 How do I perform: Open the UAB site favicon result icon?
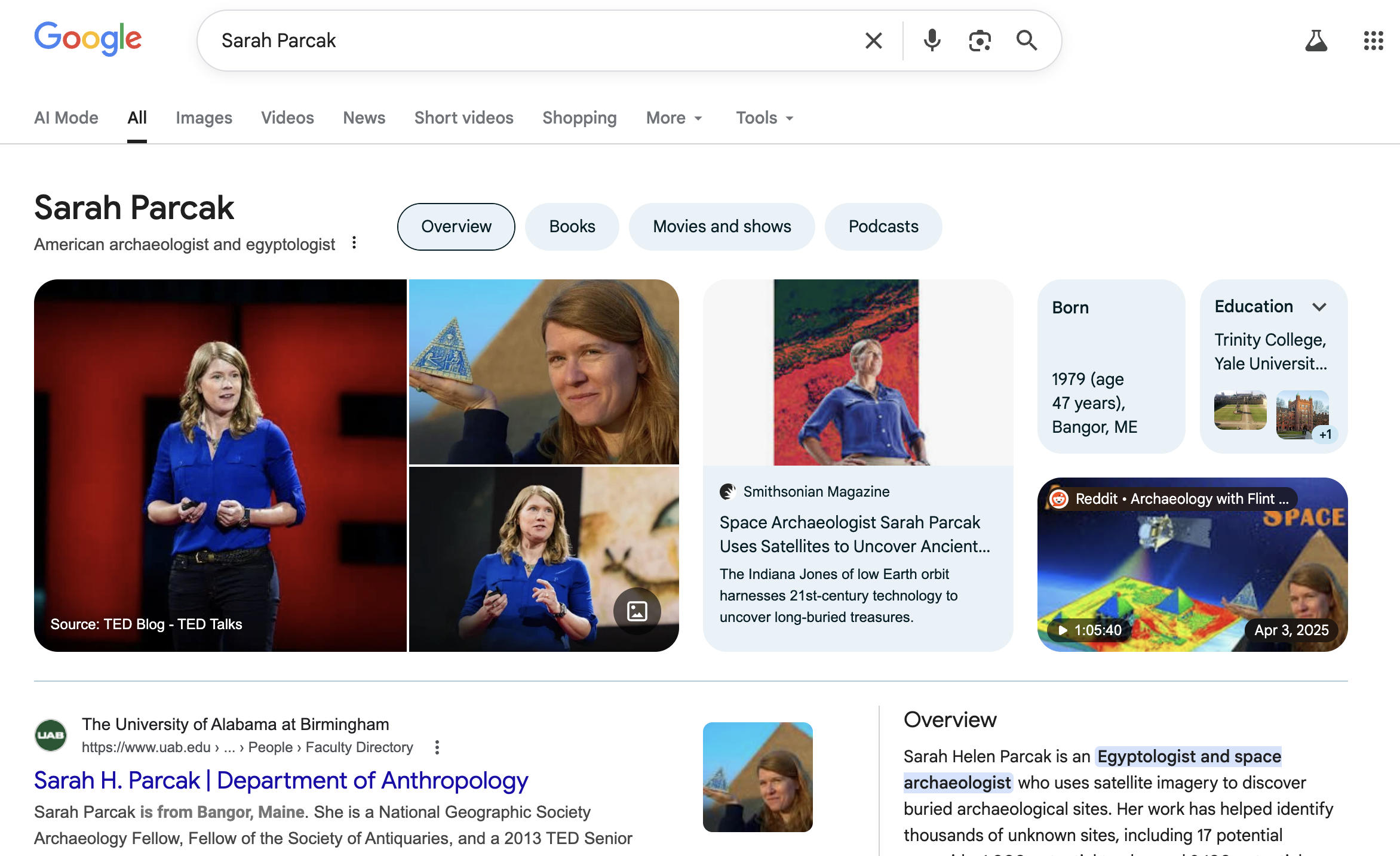click(x=50, y=735)
